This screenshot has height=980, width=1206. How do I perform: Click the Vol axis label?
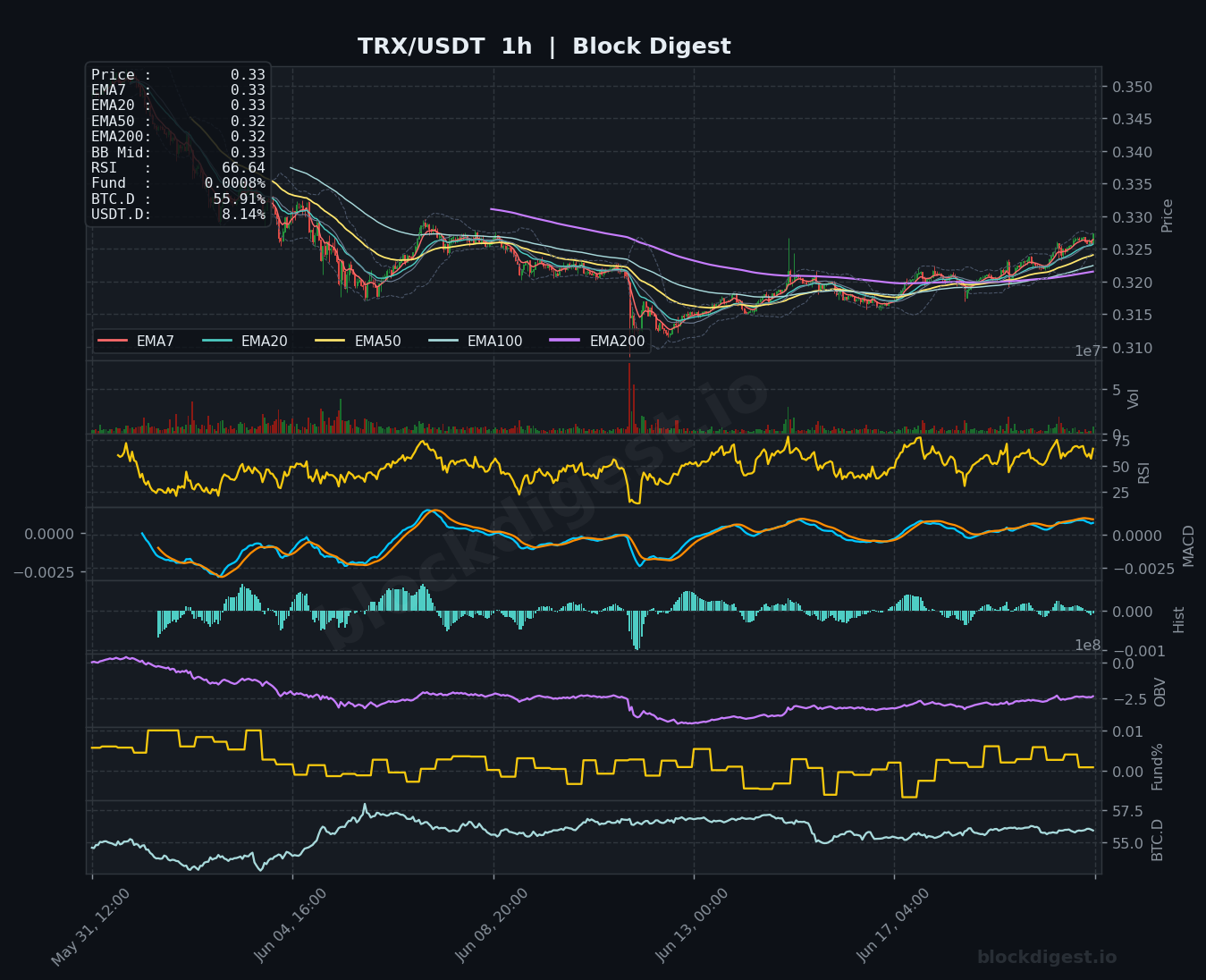pos(1134,399)
